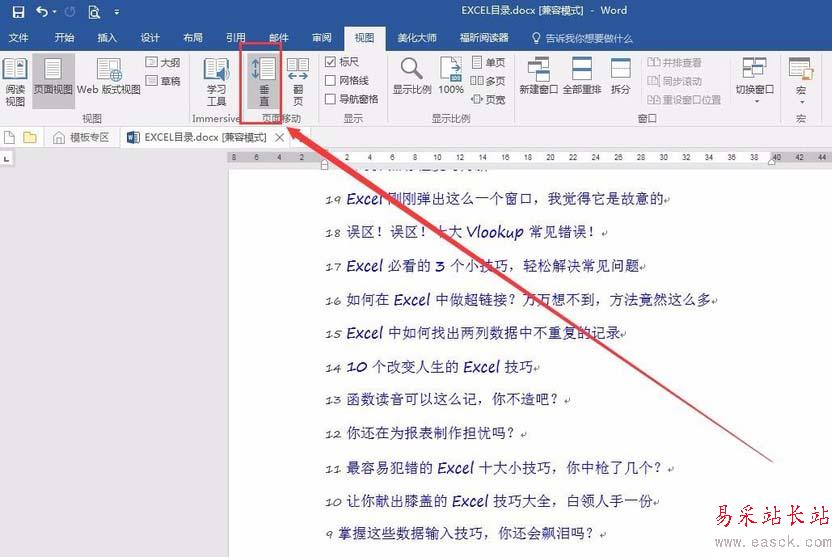Switch to Web 版式视图
The height and width of the screenshot is (557, 832).
click(x=109, y=76)
